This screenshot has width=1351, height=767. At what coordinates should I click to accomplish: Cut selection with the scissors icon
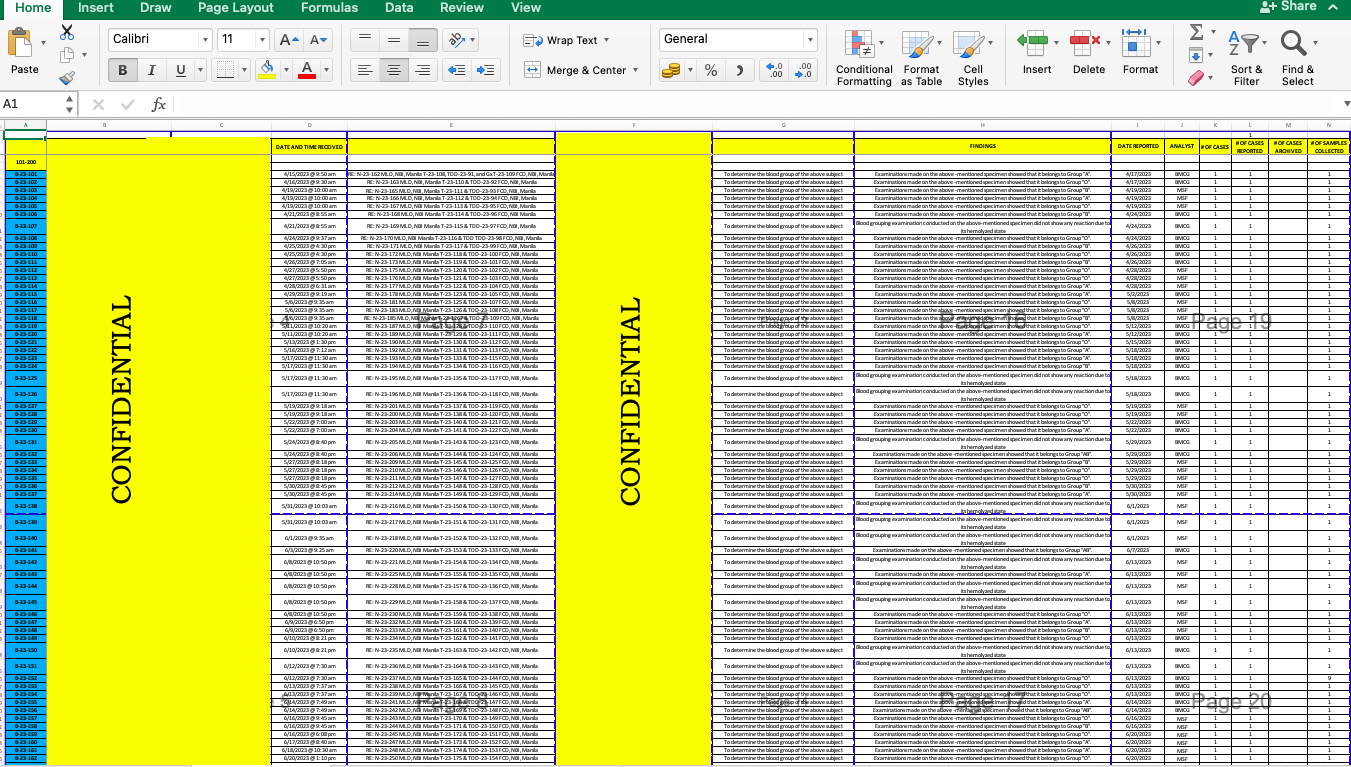pos(67,32)
